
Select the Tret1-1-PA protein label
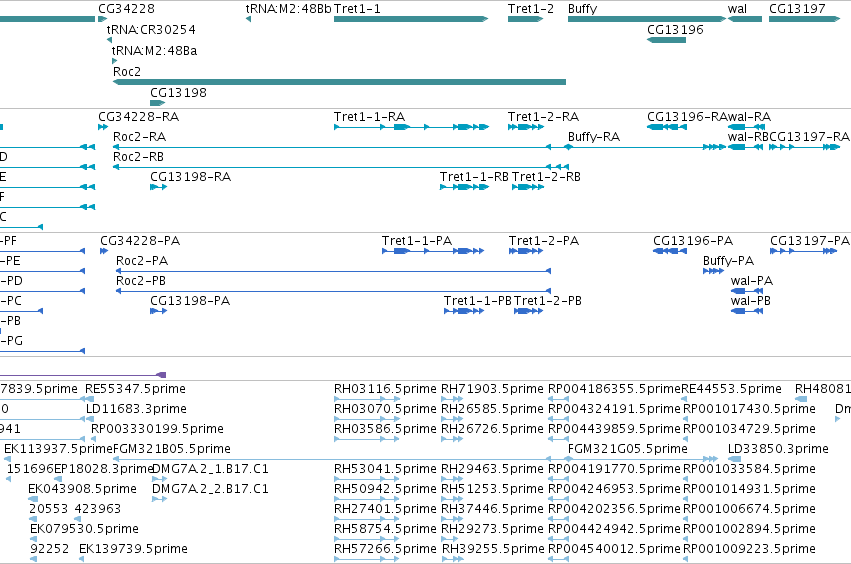417,241
